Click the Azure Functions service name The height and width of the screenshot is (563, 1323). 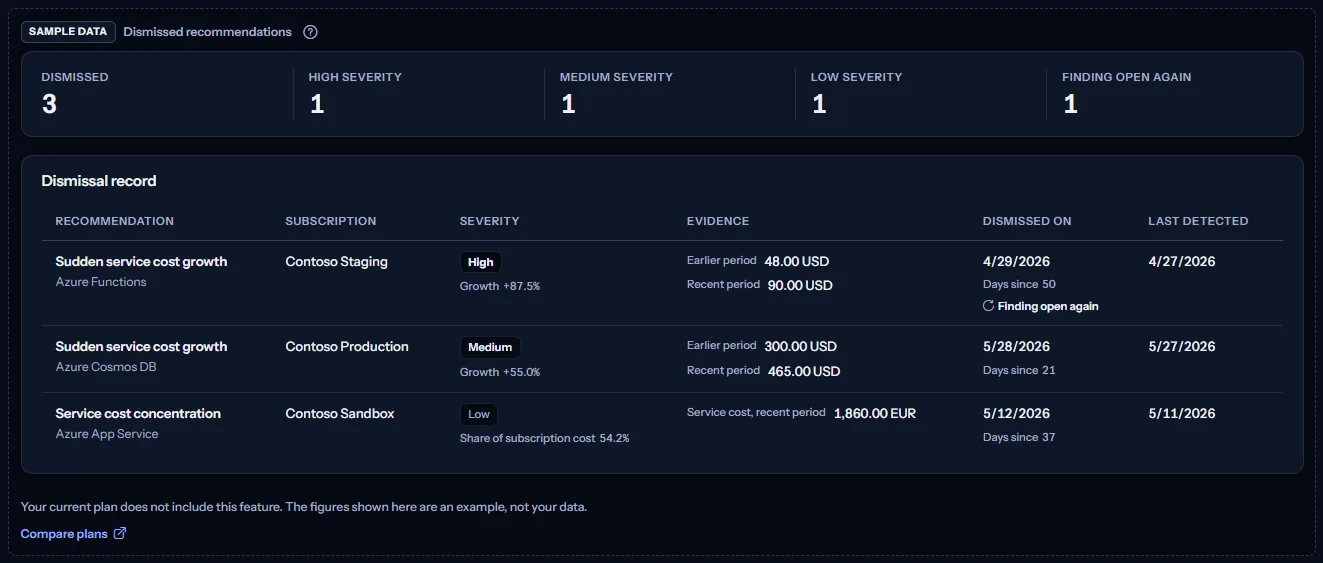click(x=101, y=282)
